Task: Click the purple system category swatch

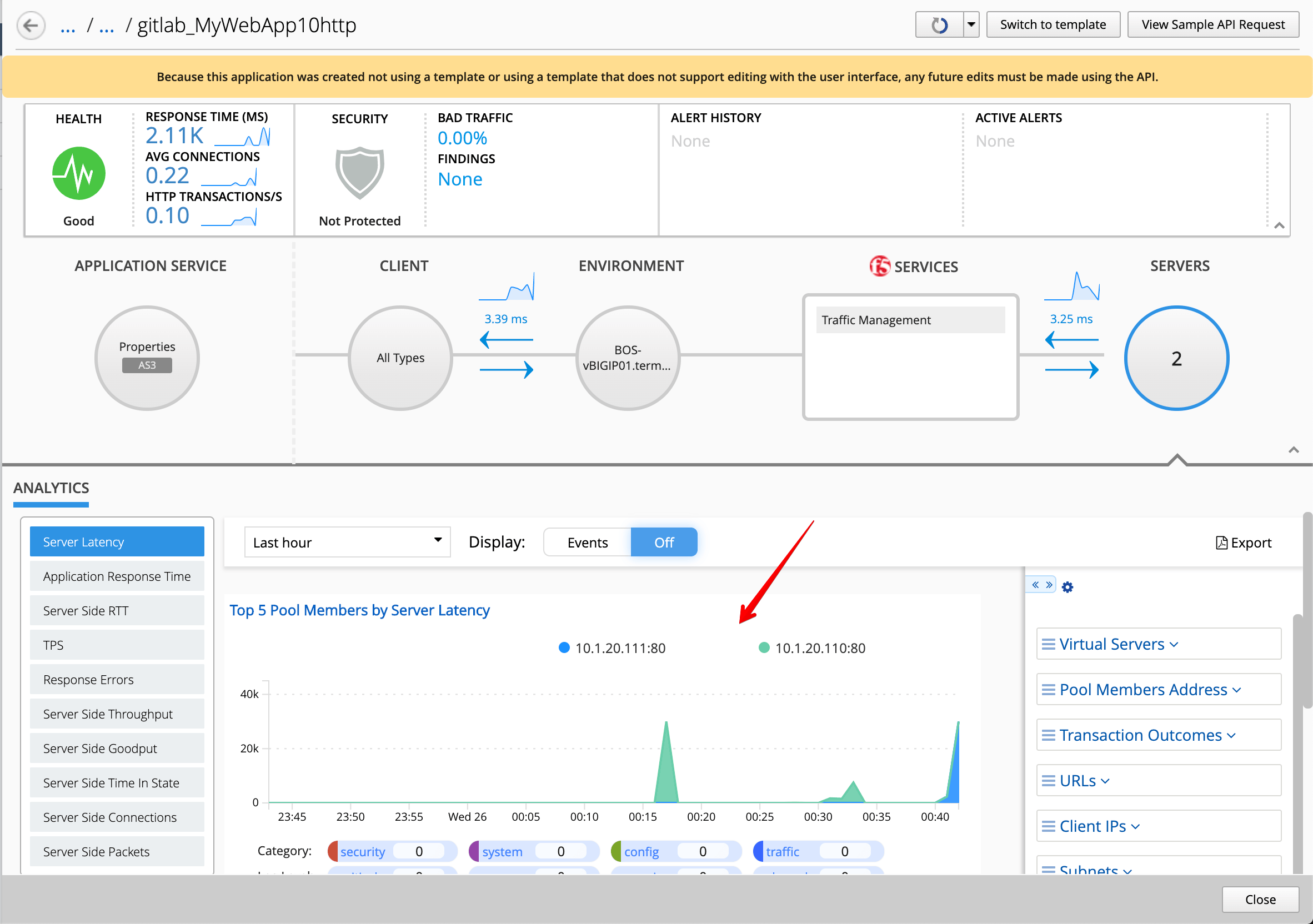Action: (474, 852)
